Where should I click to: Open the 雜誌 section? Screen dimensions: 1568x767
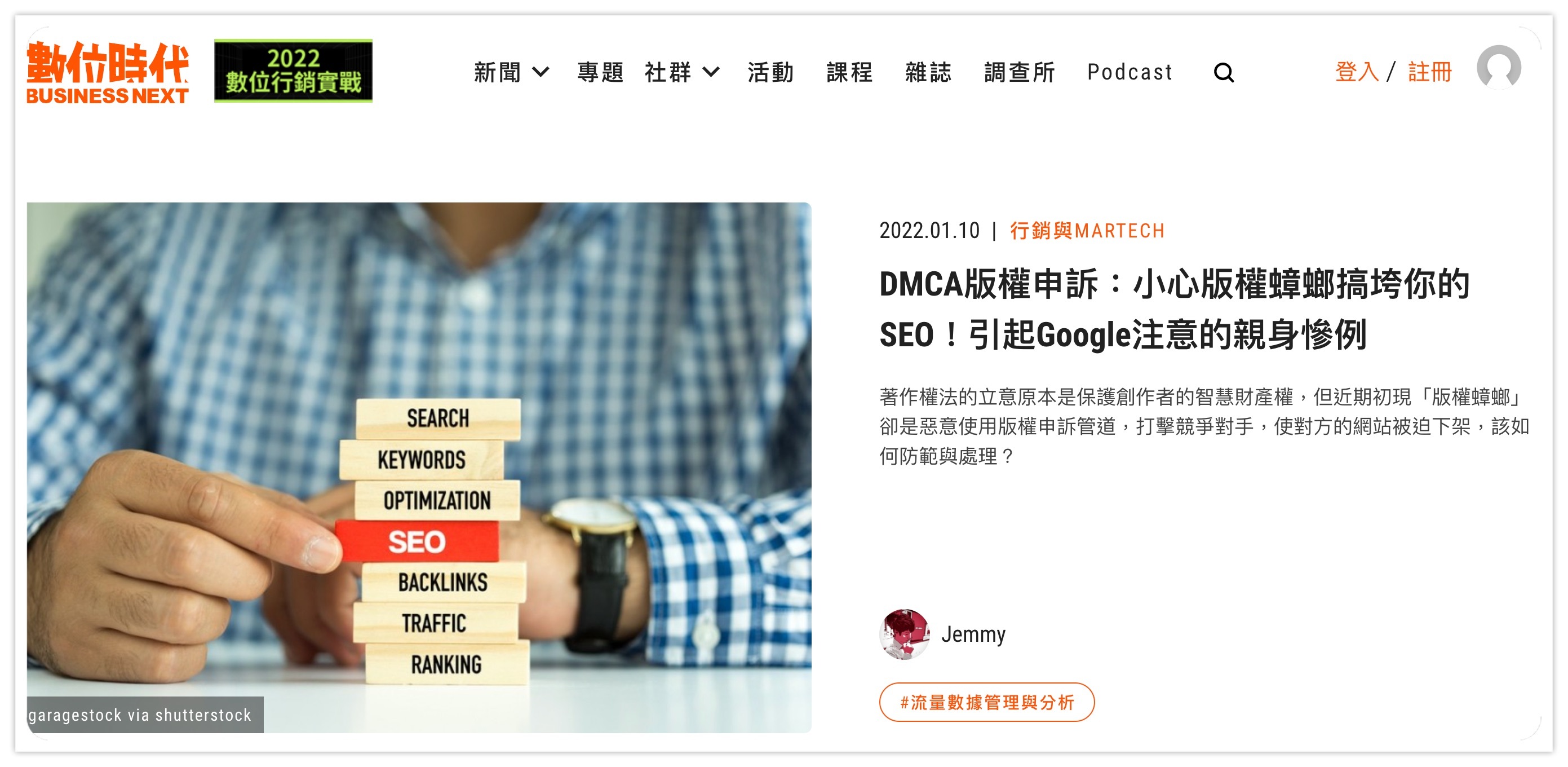(x=928, y=72)
